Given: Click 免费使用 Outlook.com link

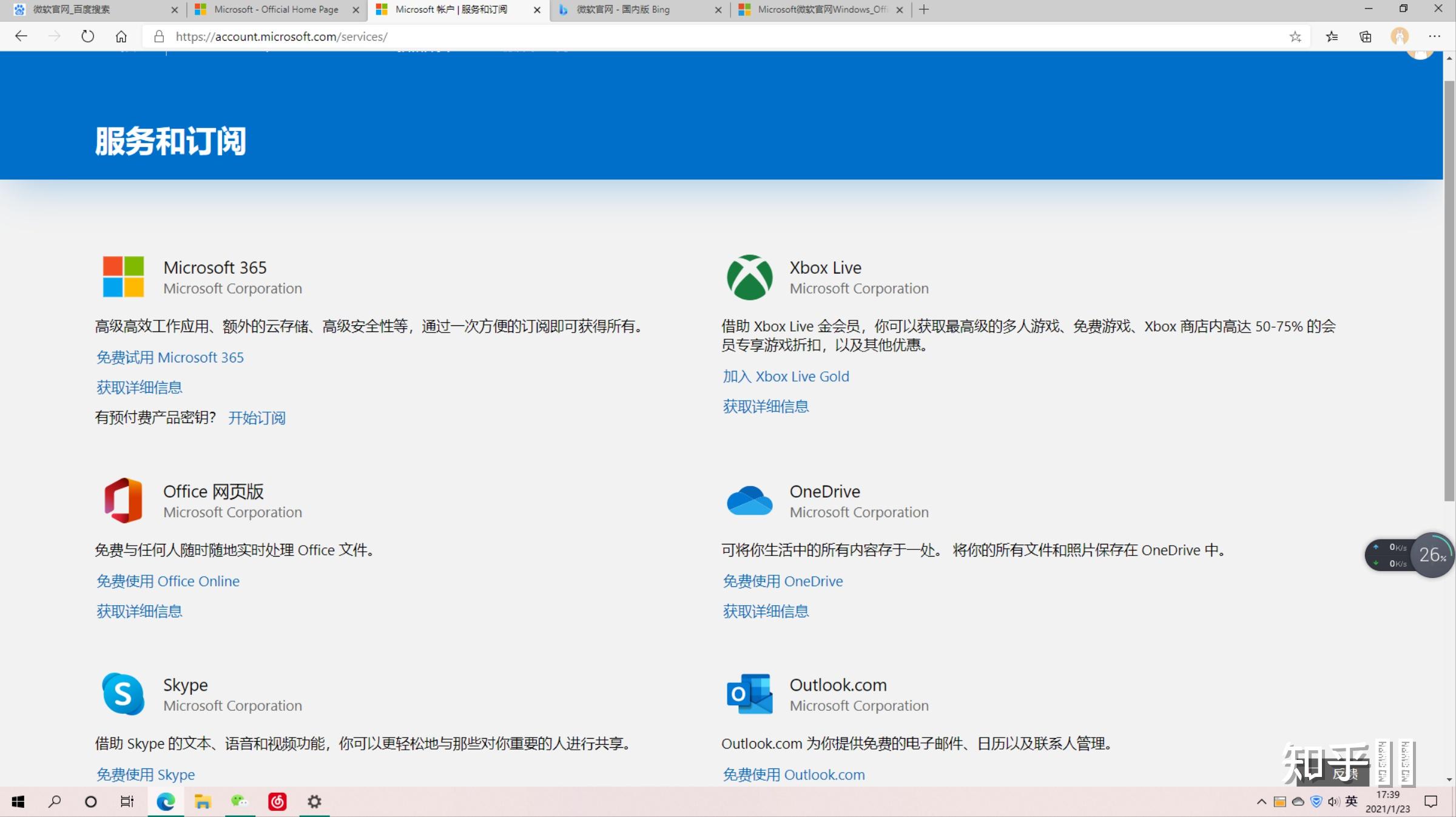Looking at the screenshot, I should (794, 775).
